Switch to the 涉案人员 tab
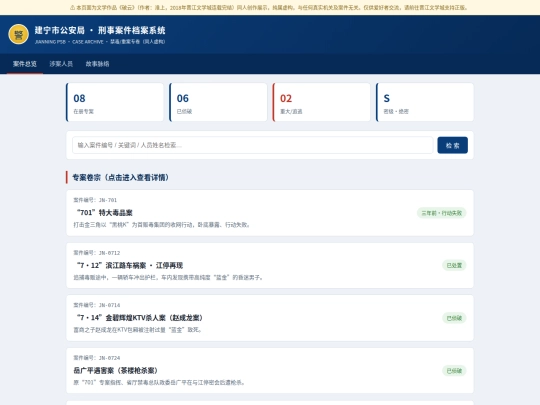Screen dimensions: 540x405 tap(61, 64)
